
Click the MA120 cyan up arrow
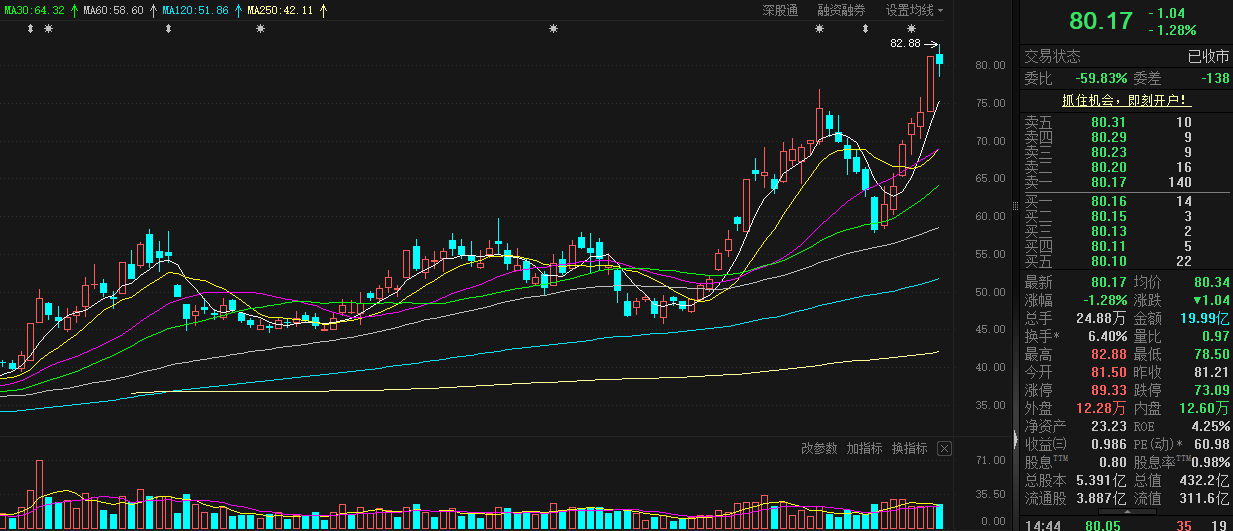[x=237, y=10]
